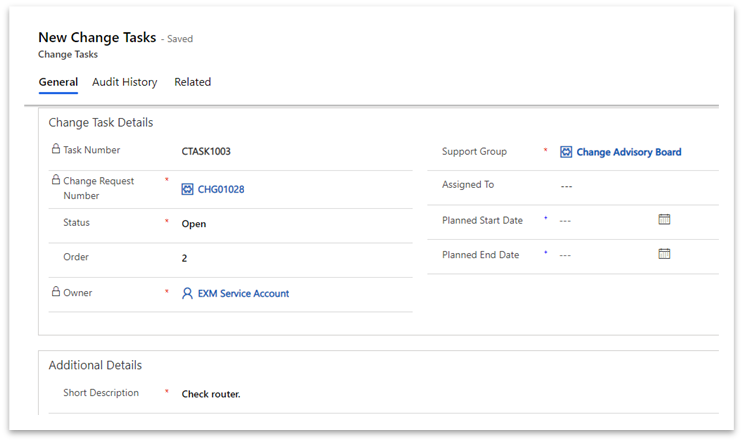The width and height of the screenshot is (743, 442).
Task: Open the CHG01028 change request link
Action: click(x=221, y=189)
